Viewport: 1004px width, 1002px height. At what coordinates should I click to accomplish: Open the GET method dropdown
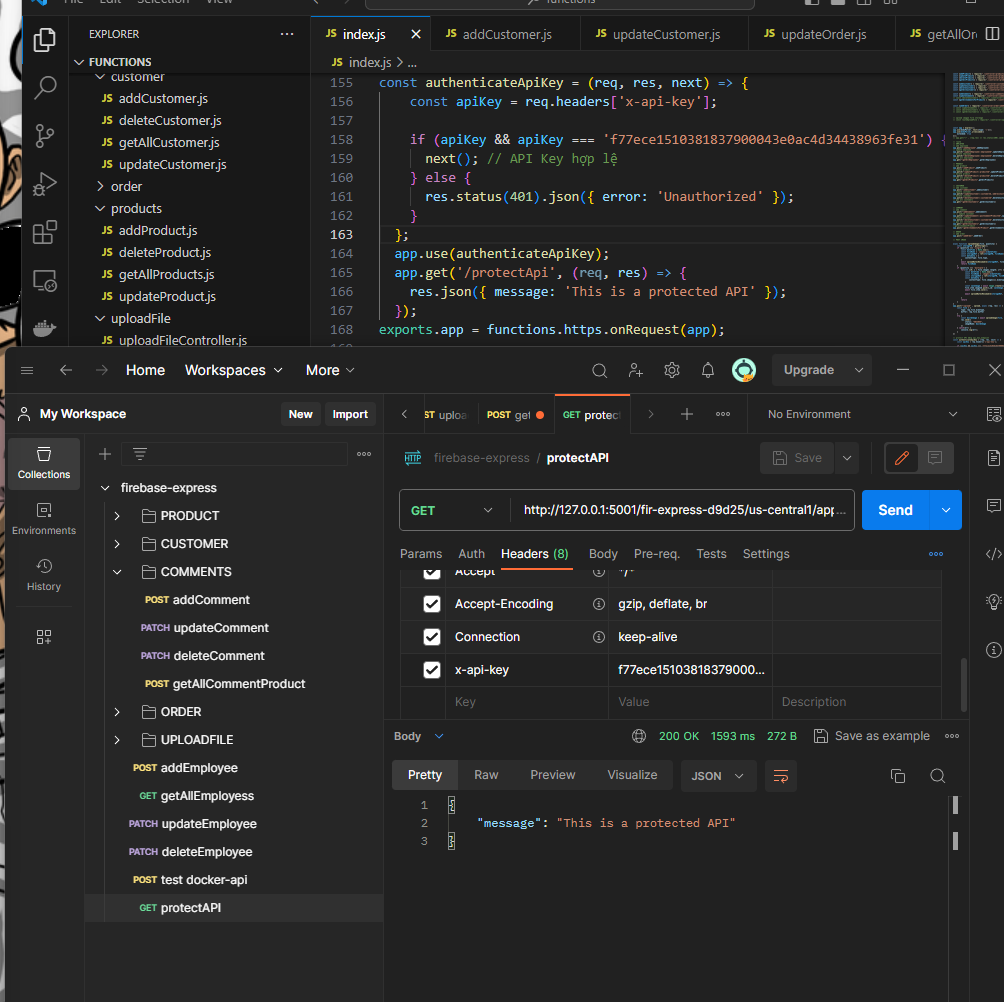click(x=453, y=510)
